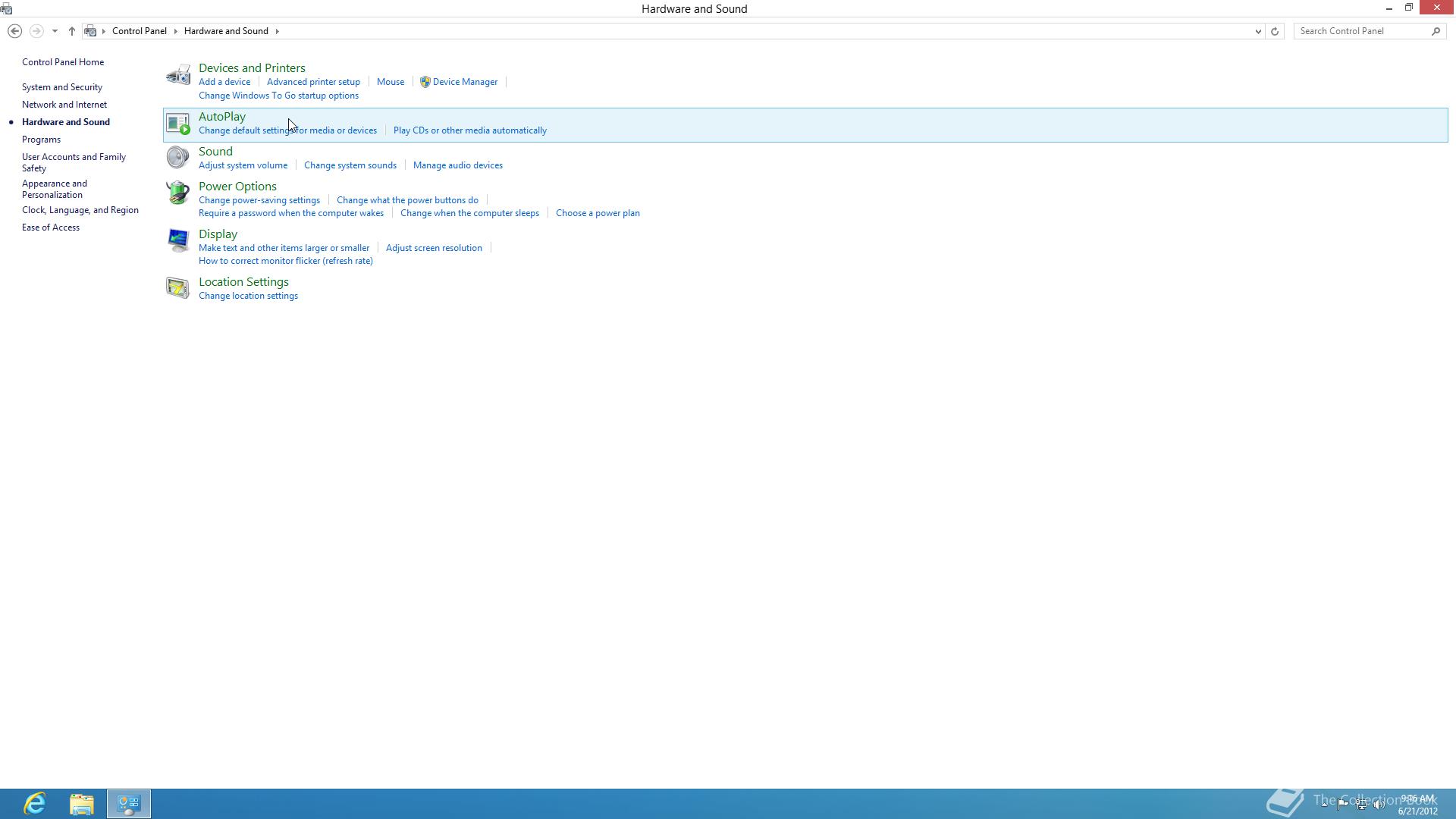Open the AutoPlay category icon
This screenshot has height=819, width=1456.
[178, 124]
